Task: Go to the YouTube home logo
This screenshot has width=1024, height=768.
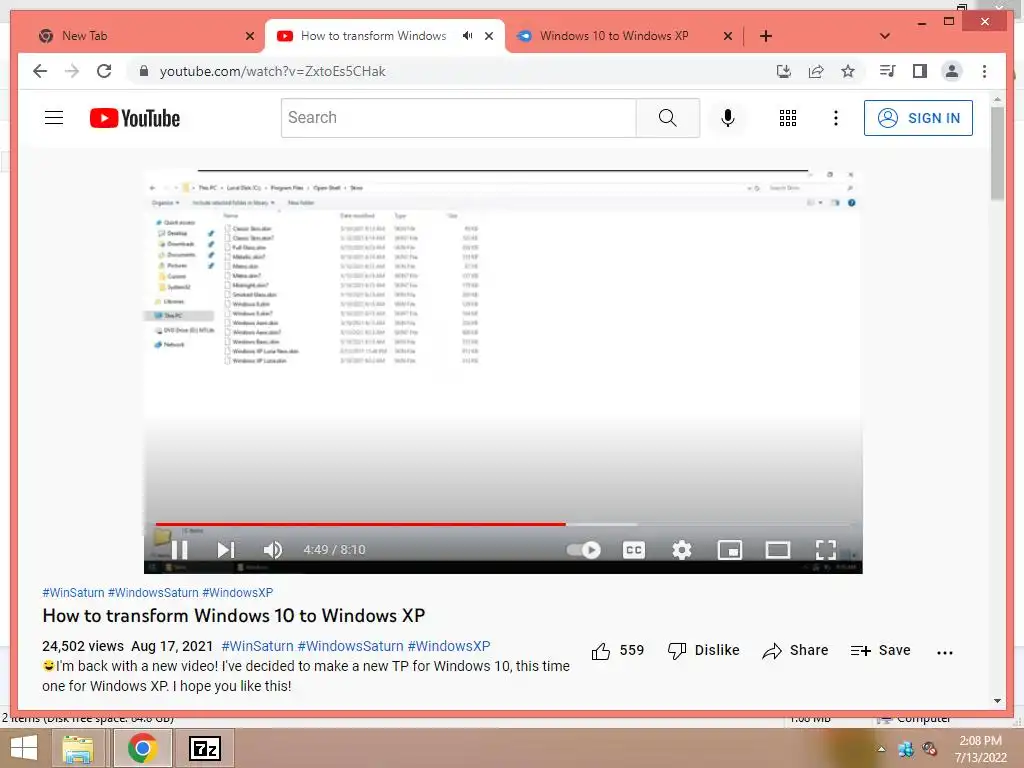Action: [x=135, y=118]
